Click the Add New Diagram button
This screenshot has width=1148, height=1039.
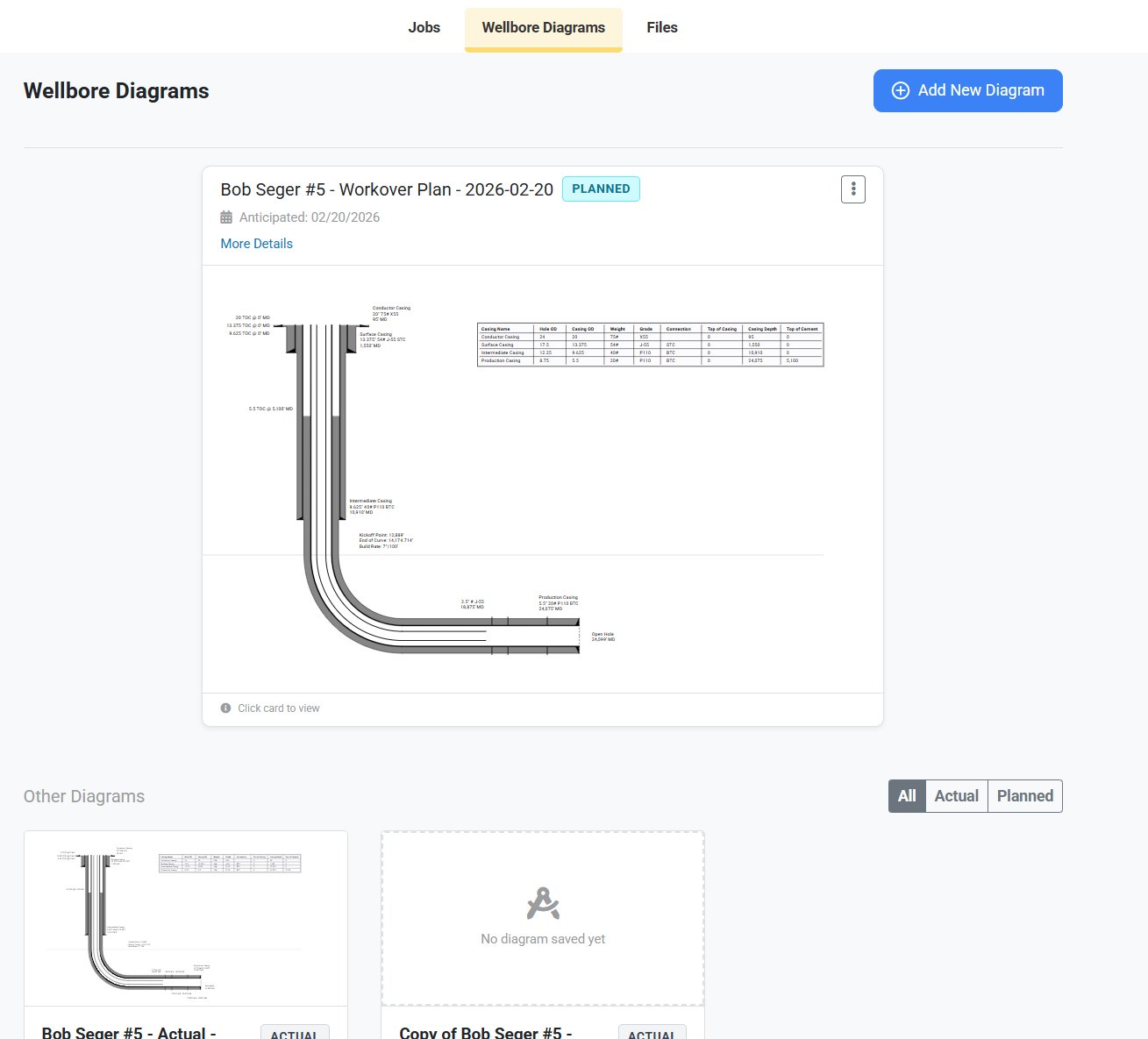point(967,90)
